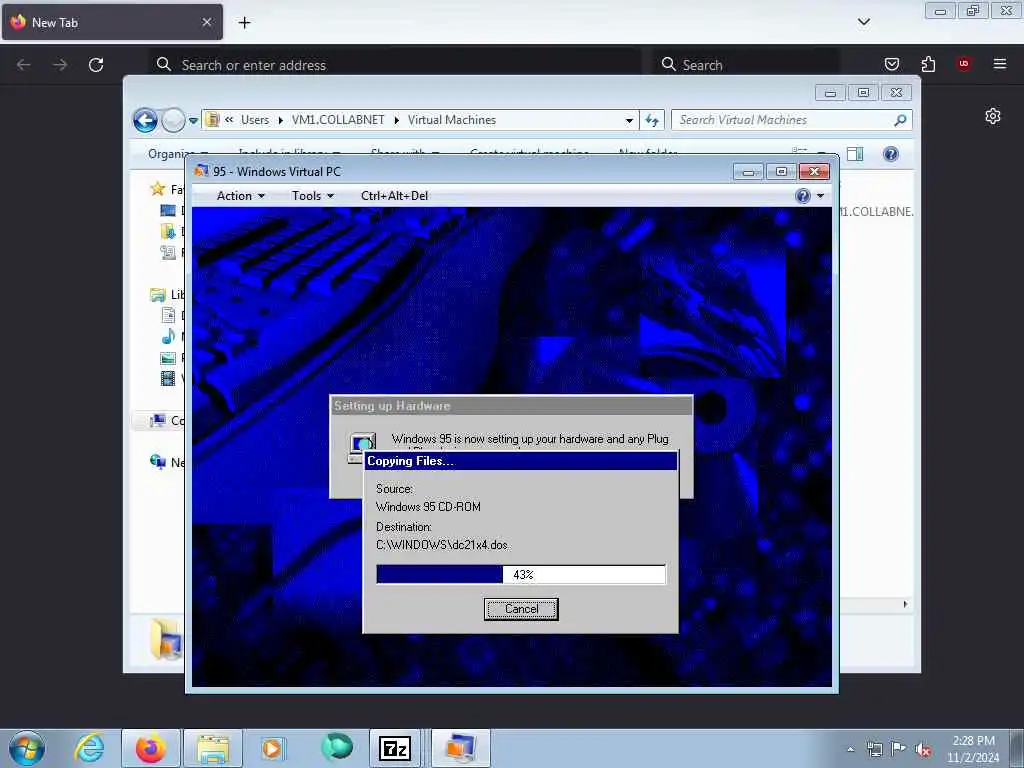Click the muted volume tray icon
The width and height of the screenshot is (1024, 768).
(x=923, y=749)
